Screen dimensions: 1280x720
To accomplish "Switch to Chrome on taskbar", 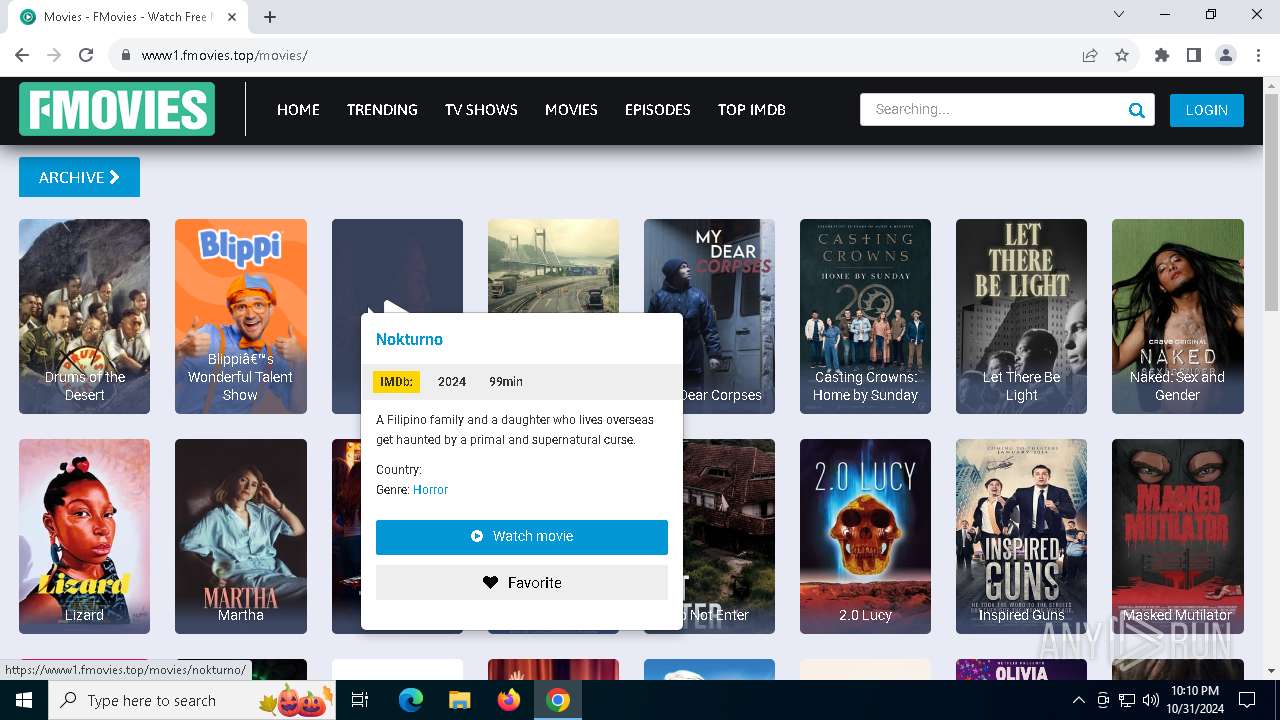I will pos(558,700).
